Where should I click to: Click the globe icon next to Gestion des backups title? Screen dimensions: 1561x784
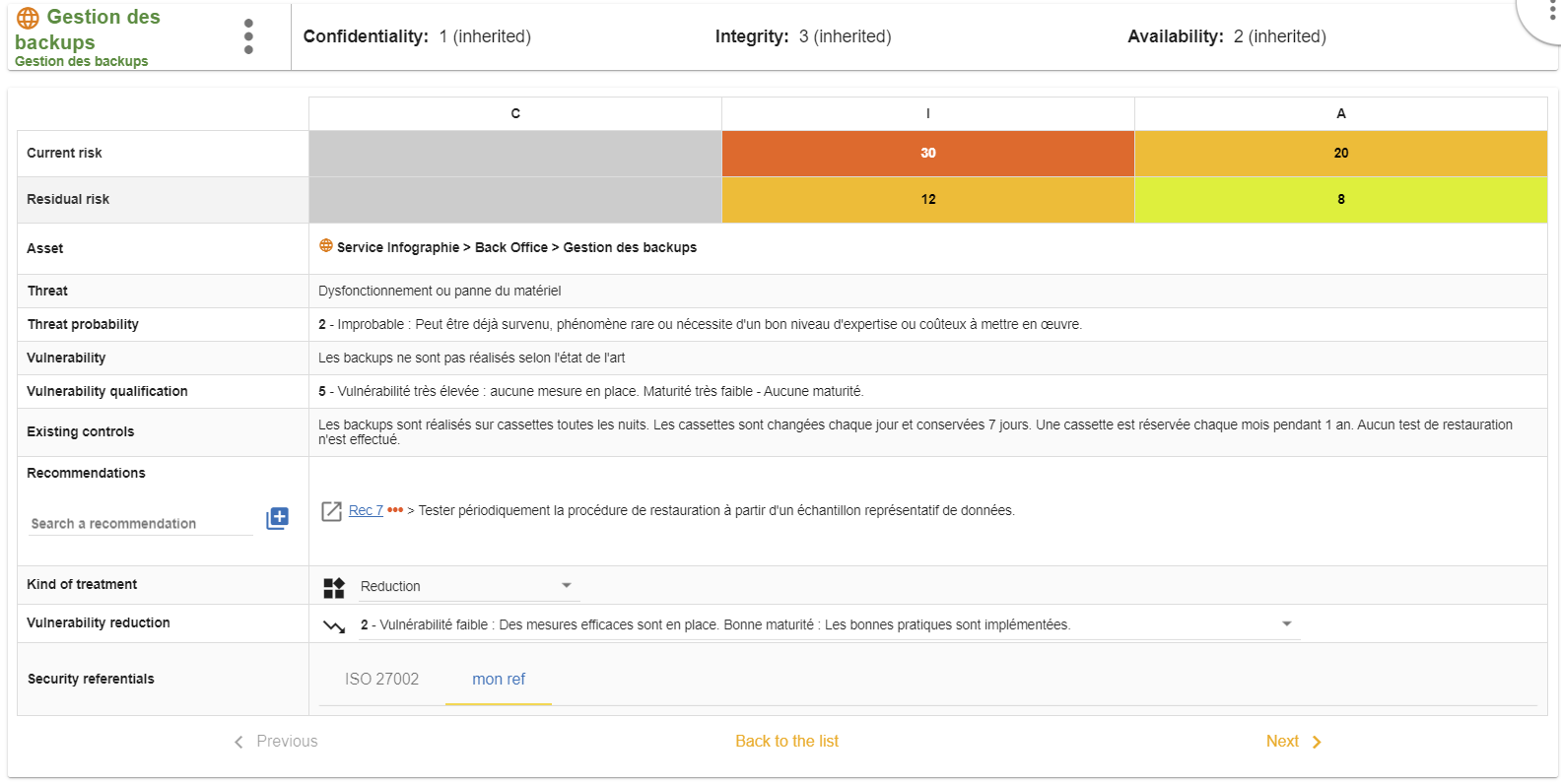(x=29, y=18)
